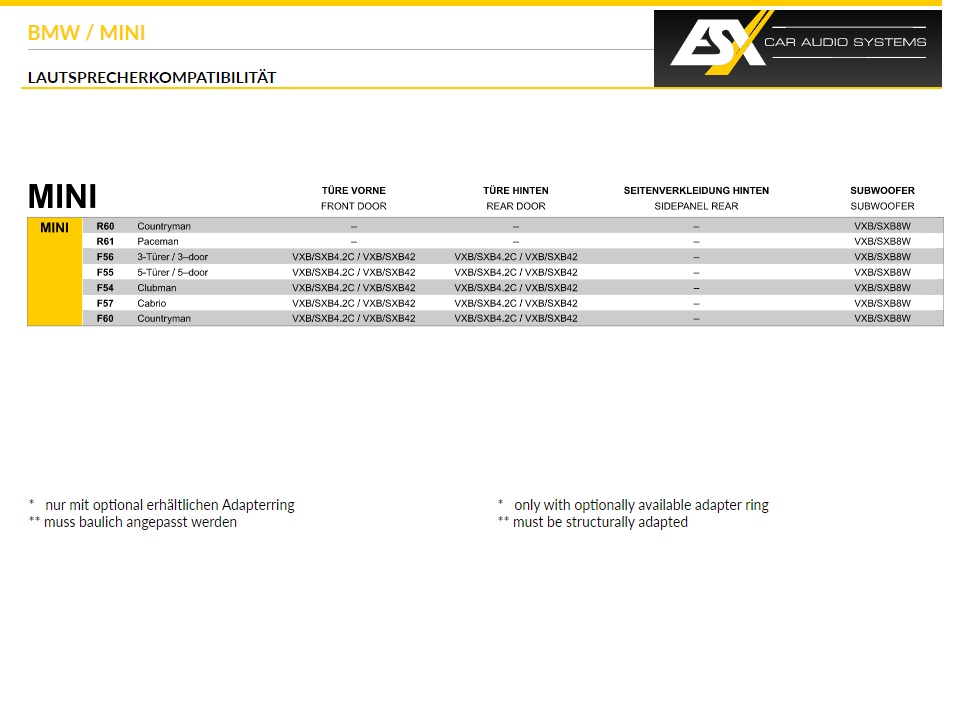
Task: Click the German Adapterring footnote
Action: tap(162, 505)
